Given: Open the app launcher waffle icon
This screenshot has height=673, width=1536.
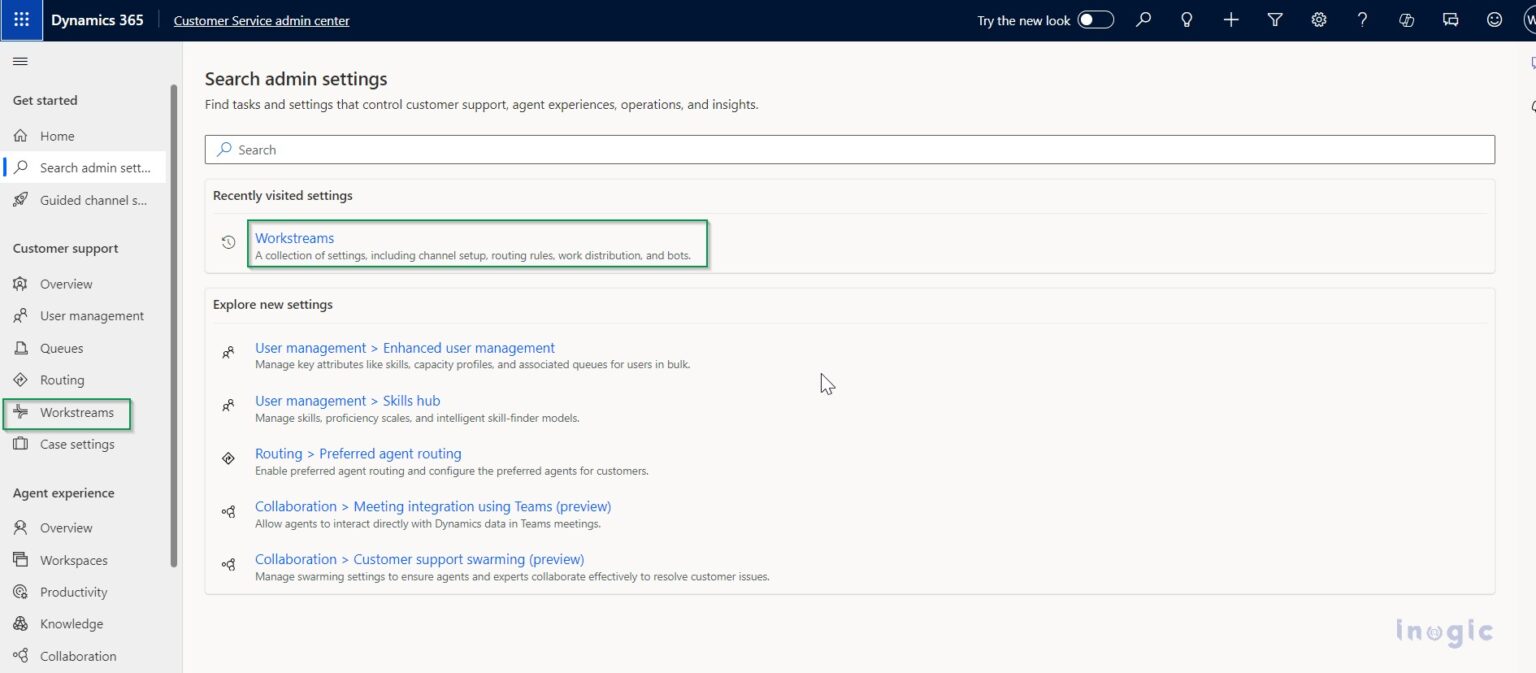Looking at the screenshot, I should pyautogui.click(x=21, y=20).
